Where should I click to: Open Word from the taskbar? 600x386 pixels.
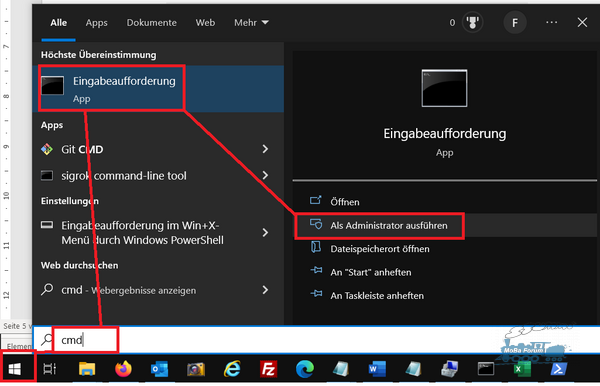[x=377, y=369]
